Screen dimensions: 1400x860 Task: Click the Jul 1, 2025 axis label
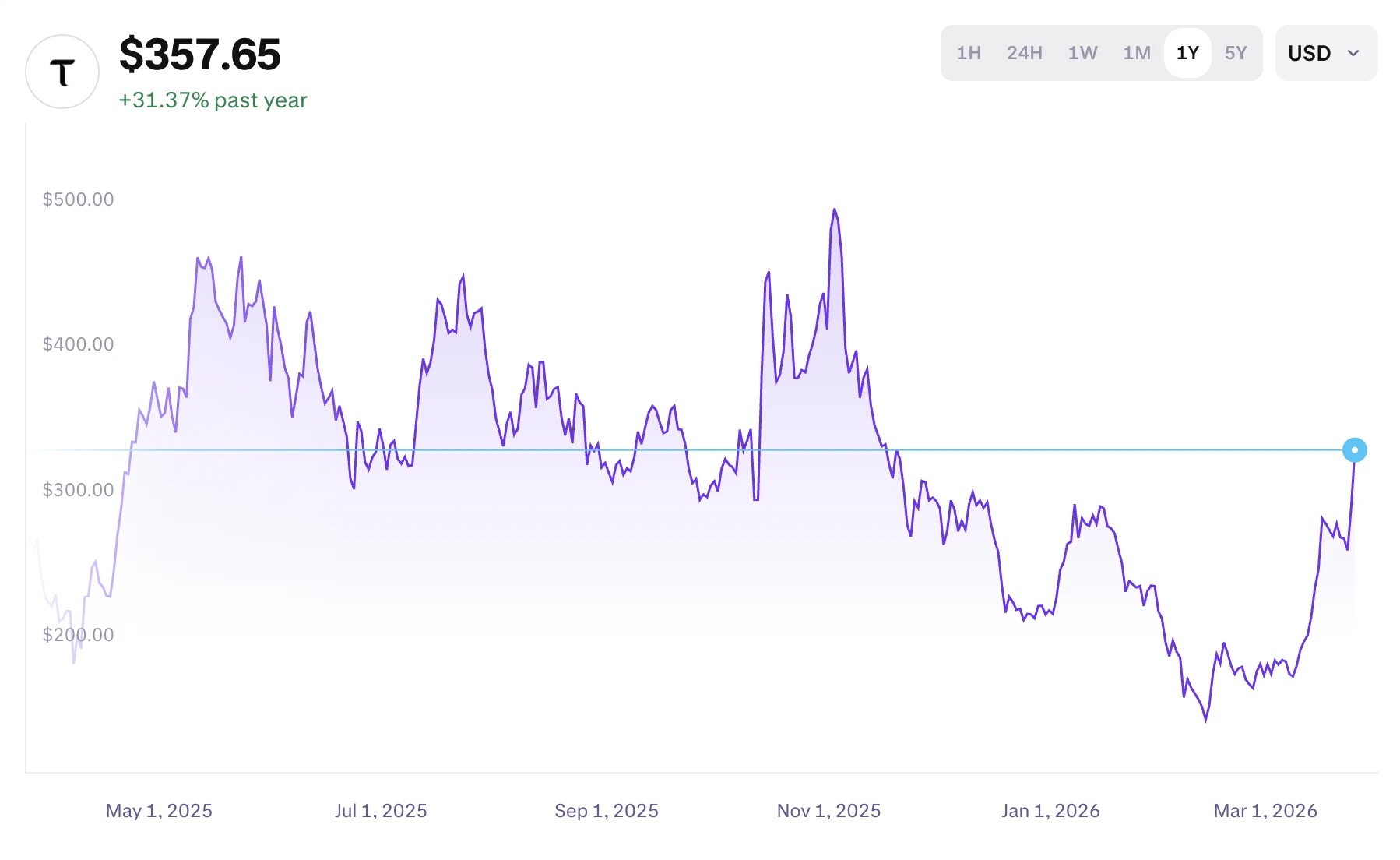(381, 811)
